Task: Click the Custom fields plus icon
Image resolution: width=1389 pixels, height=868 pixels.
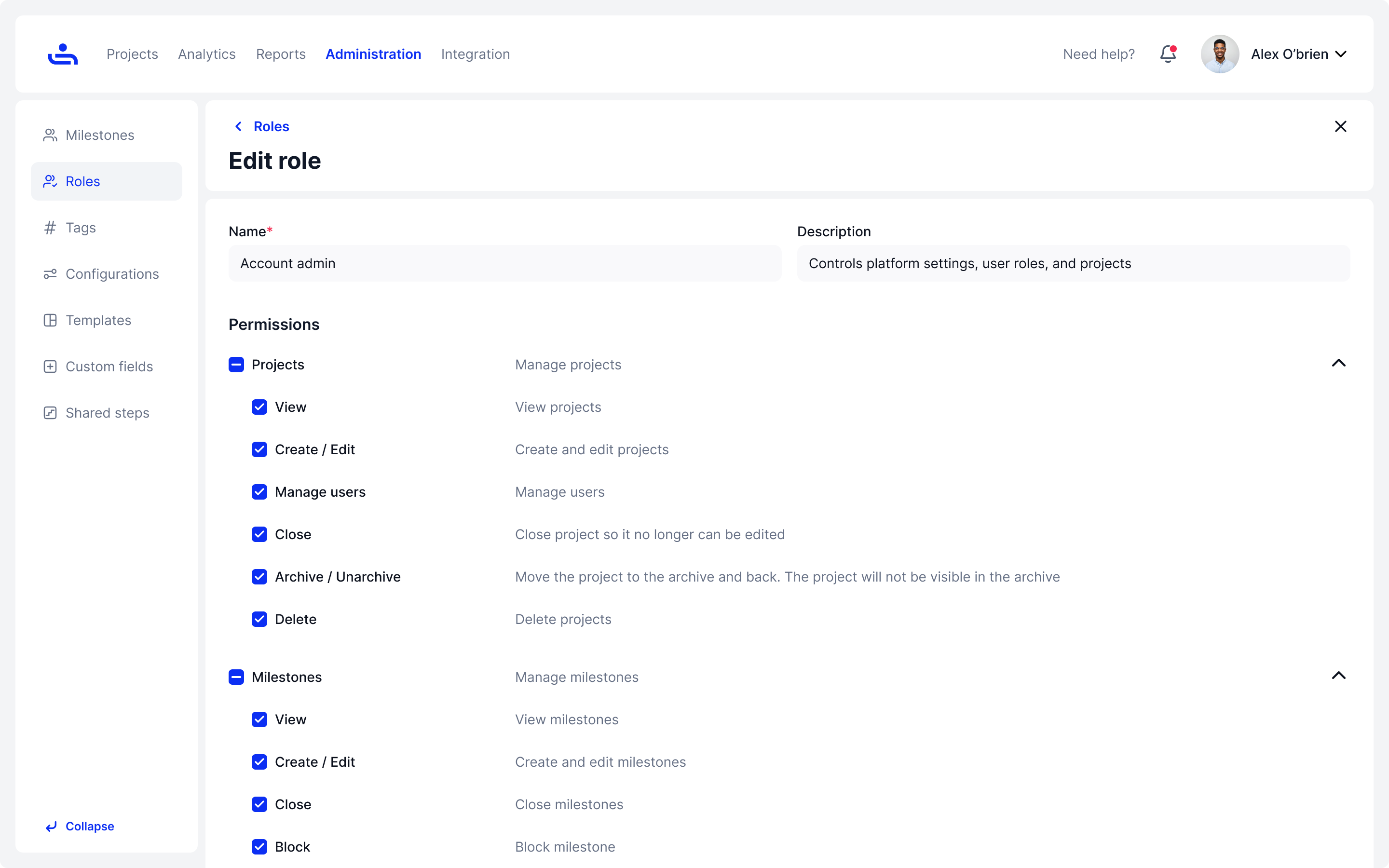Action: point(50,366)
